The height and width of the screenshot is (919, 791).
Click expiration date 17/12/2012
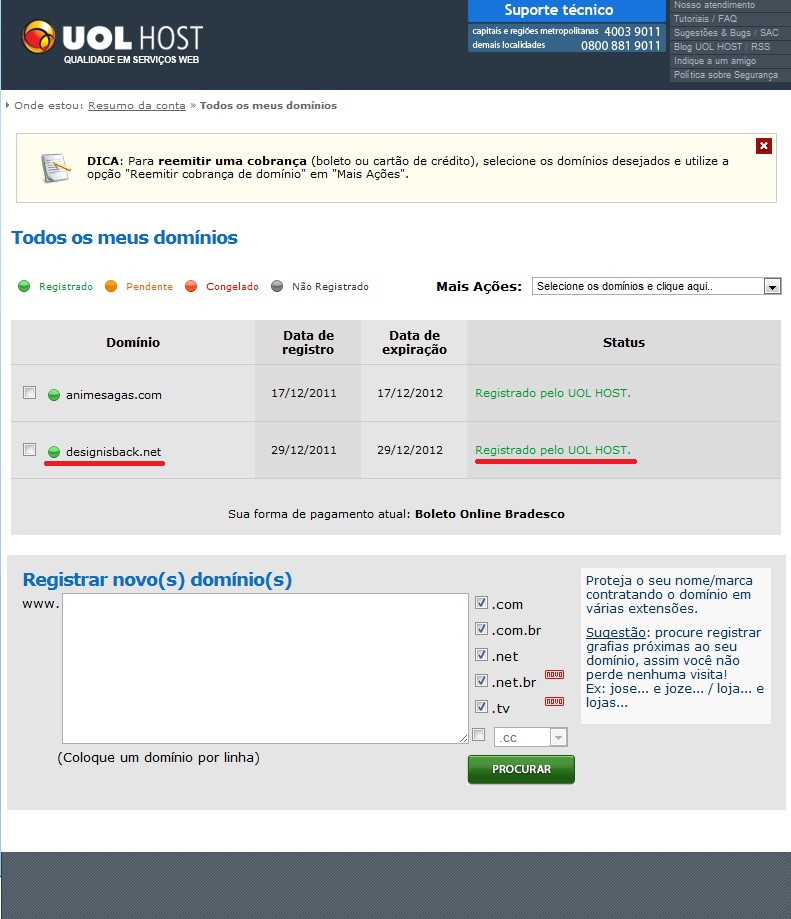coord(410,393)
